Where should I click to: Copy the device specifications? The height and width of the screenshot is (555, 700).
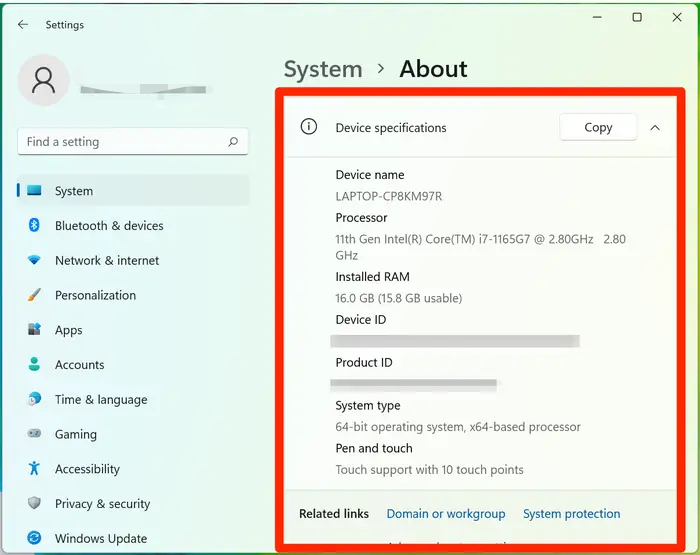[598, 127]
